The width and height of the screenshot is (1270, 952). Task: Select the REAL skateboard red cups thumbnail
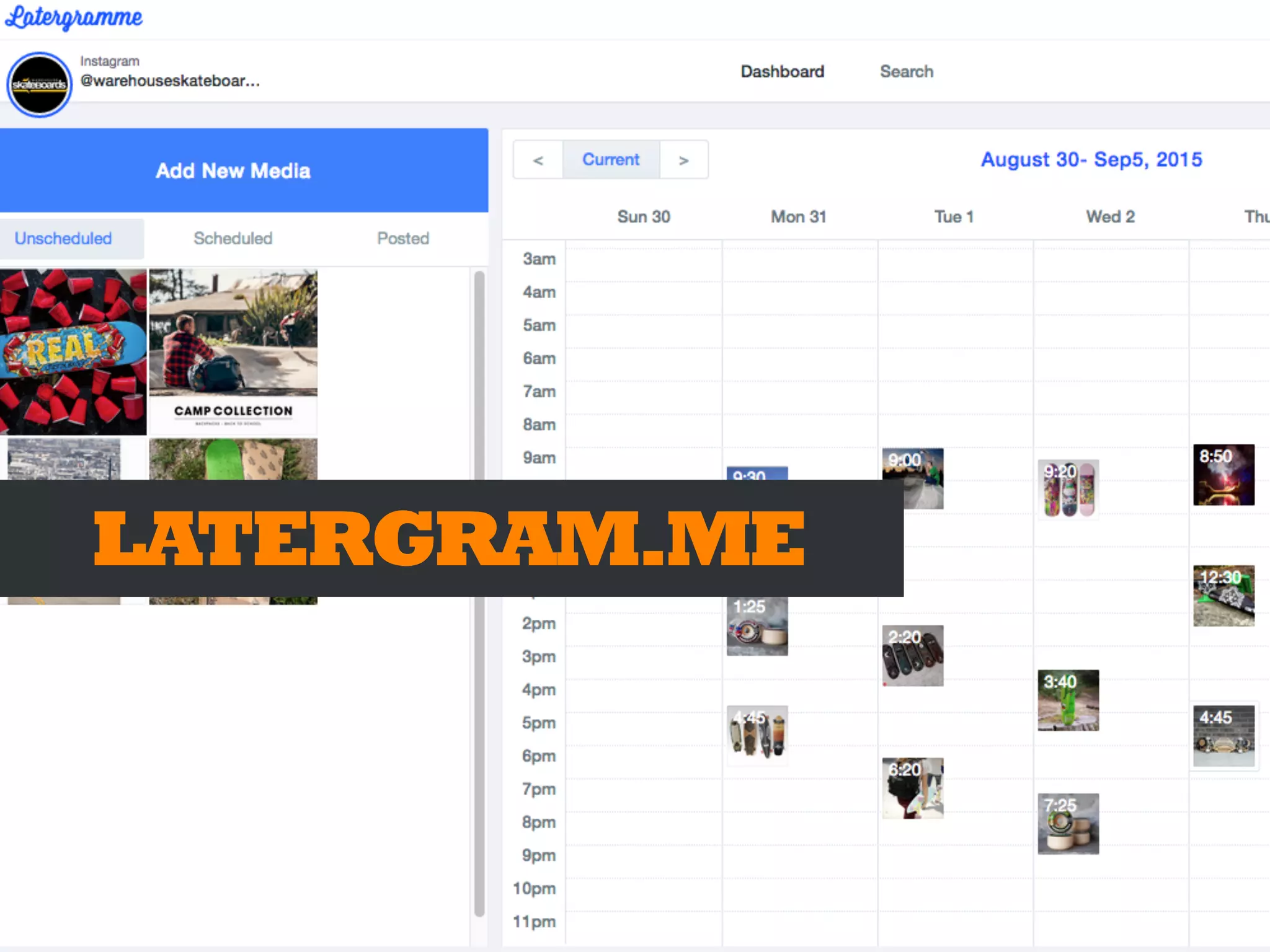(x=73, y=351)
